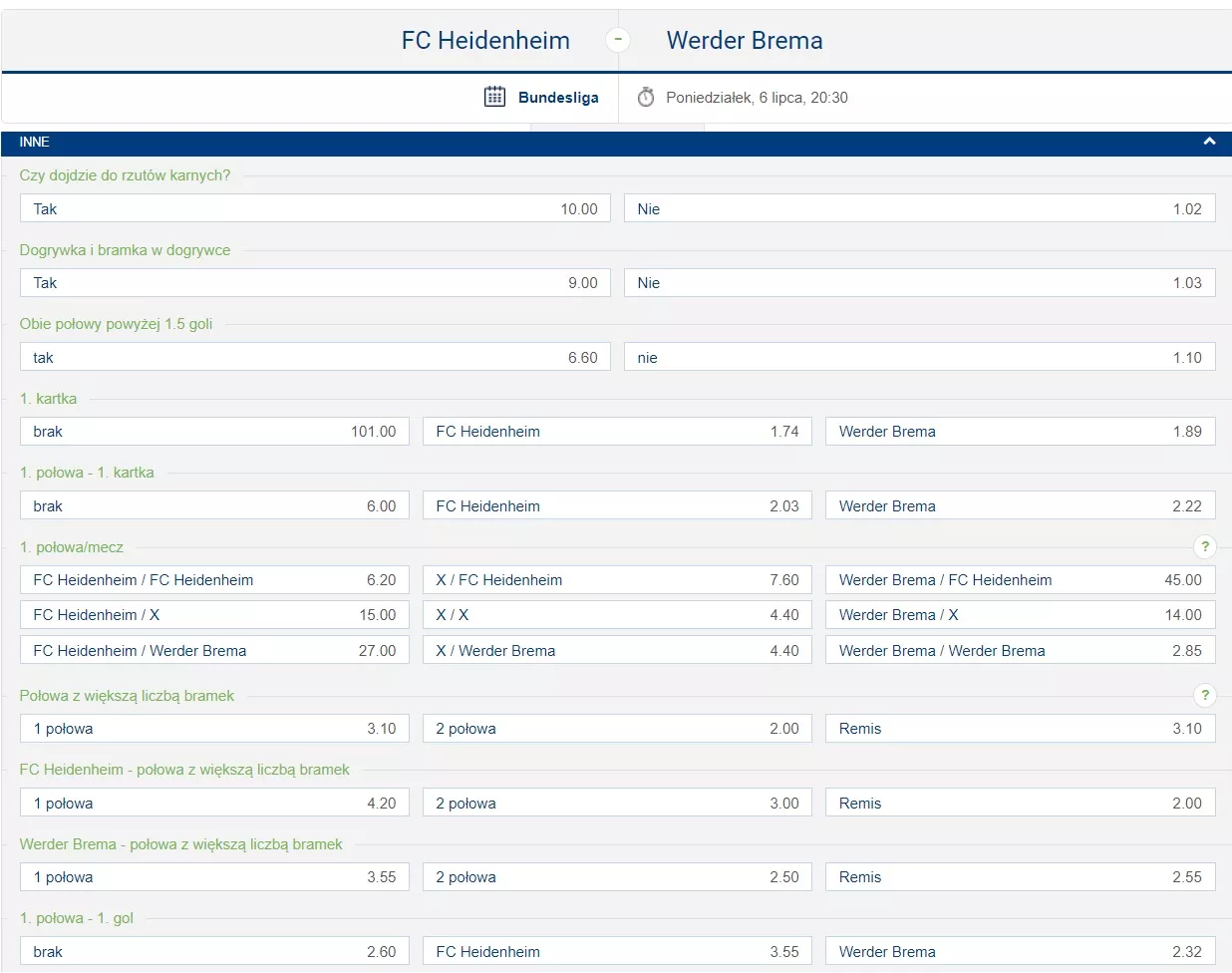The width and height of the screenshot is (1232, 973).
Task: Click the '1. połowa/mecz' market heading
Action: coord(72,547)
